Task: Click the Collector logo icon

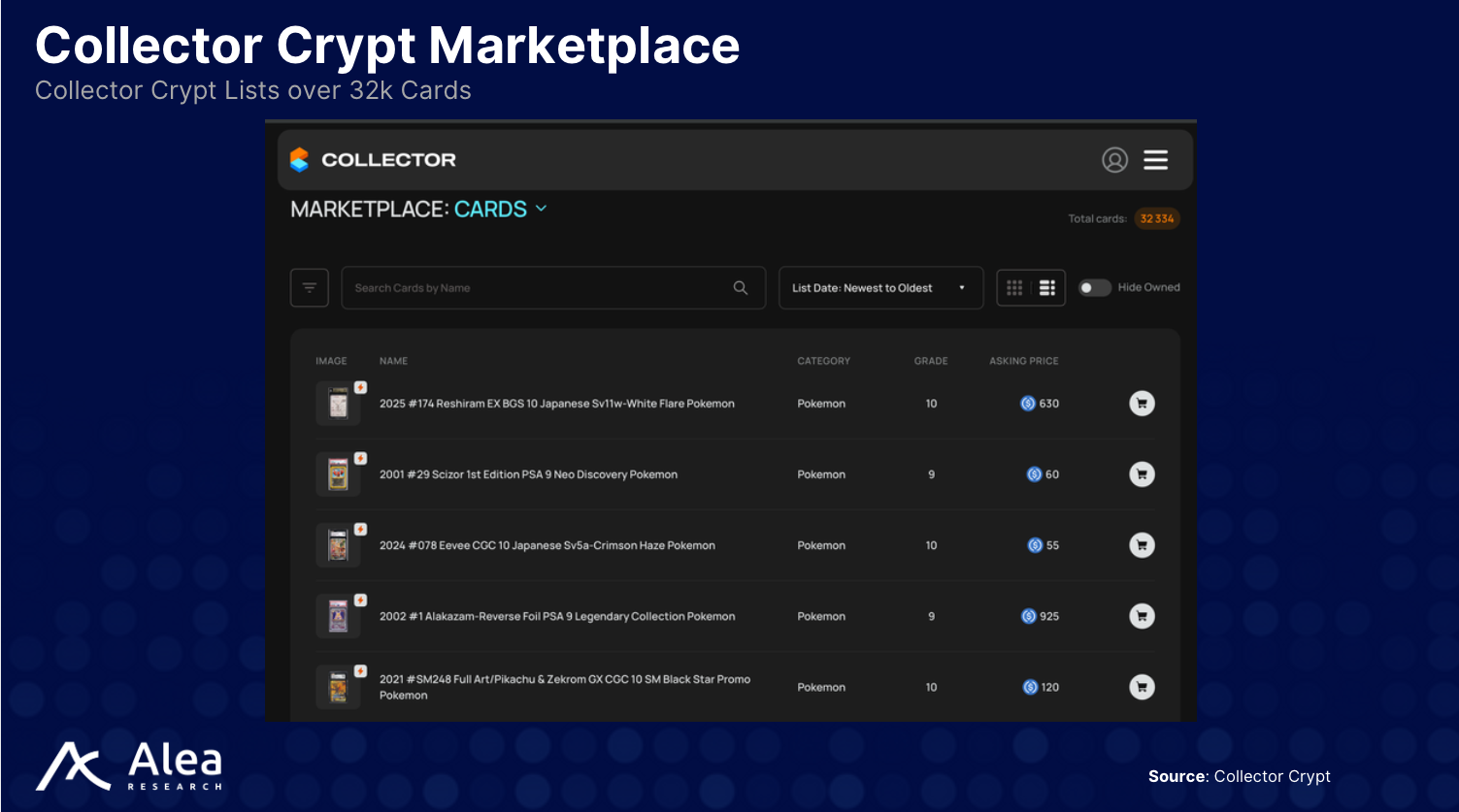Action: pos(300,159)
